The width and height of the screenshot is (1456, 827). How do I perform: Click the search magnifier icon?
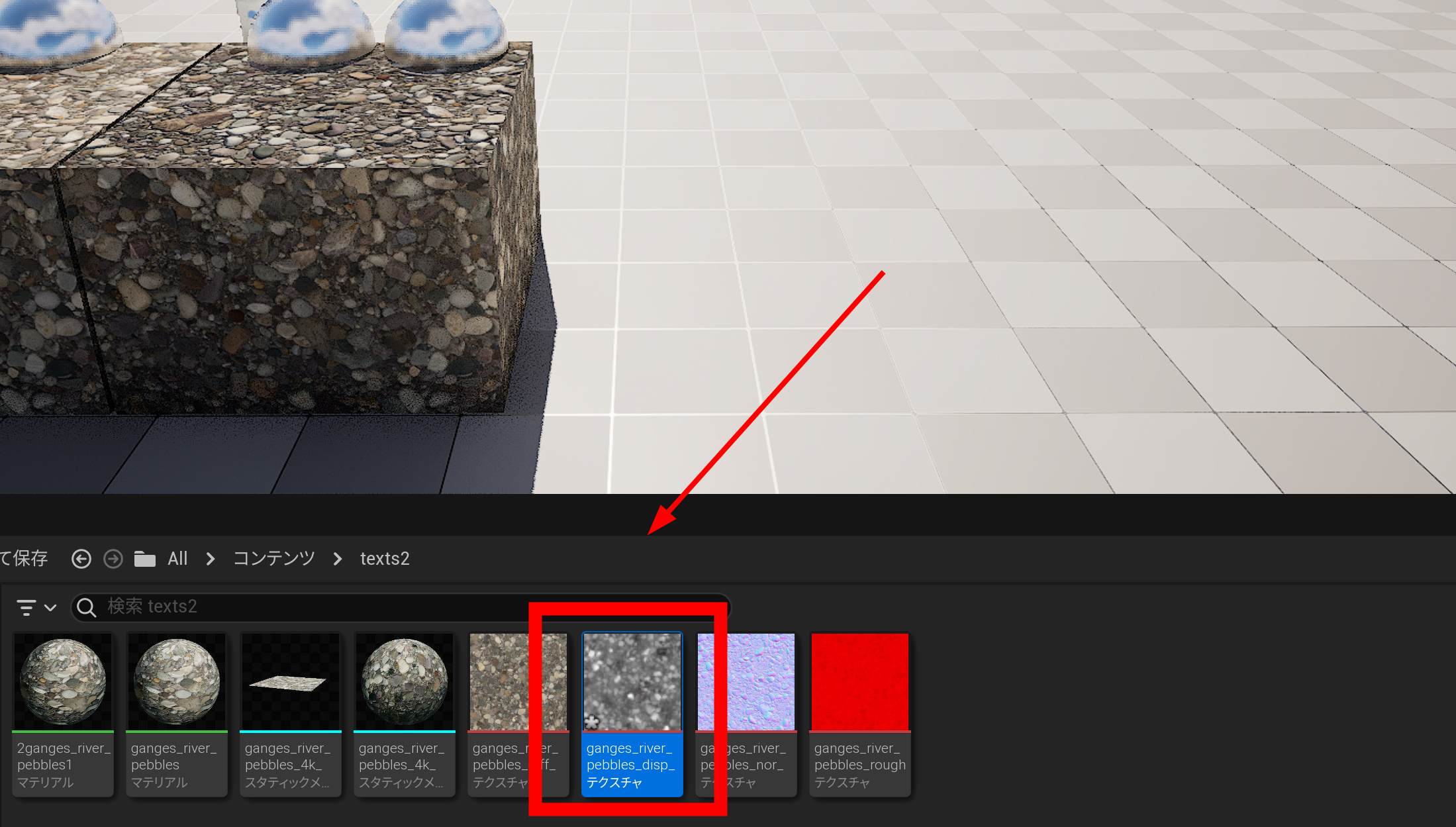(x=86, y=607)
